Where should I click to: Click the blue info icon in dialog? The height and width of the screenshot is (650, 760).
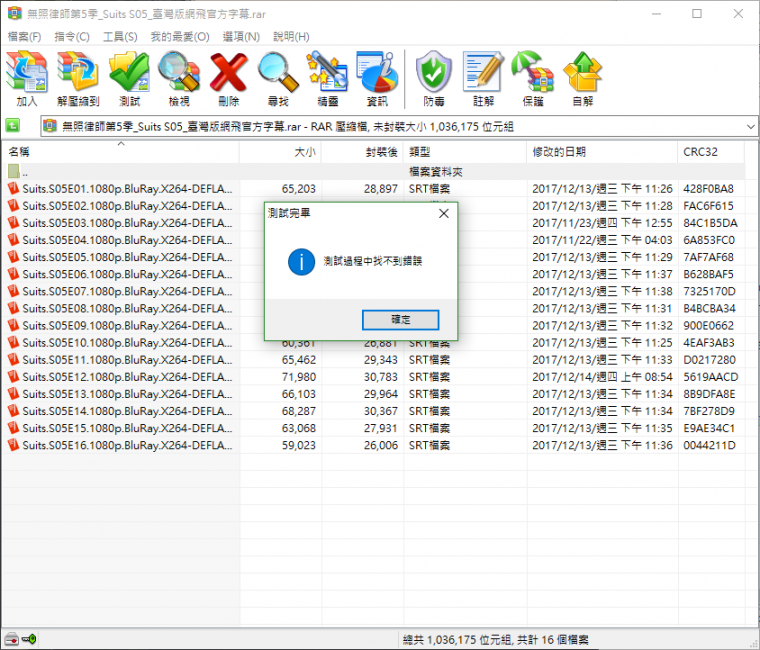(x=301, y=262)
